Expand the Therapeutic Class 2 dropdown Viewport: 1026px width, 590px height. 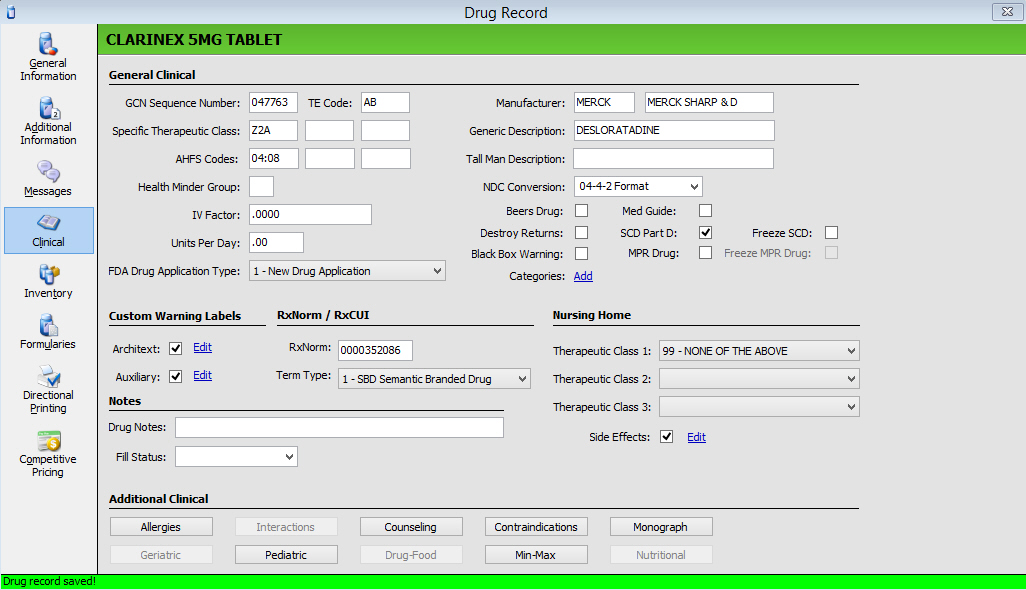click(759, 379)
